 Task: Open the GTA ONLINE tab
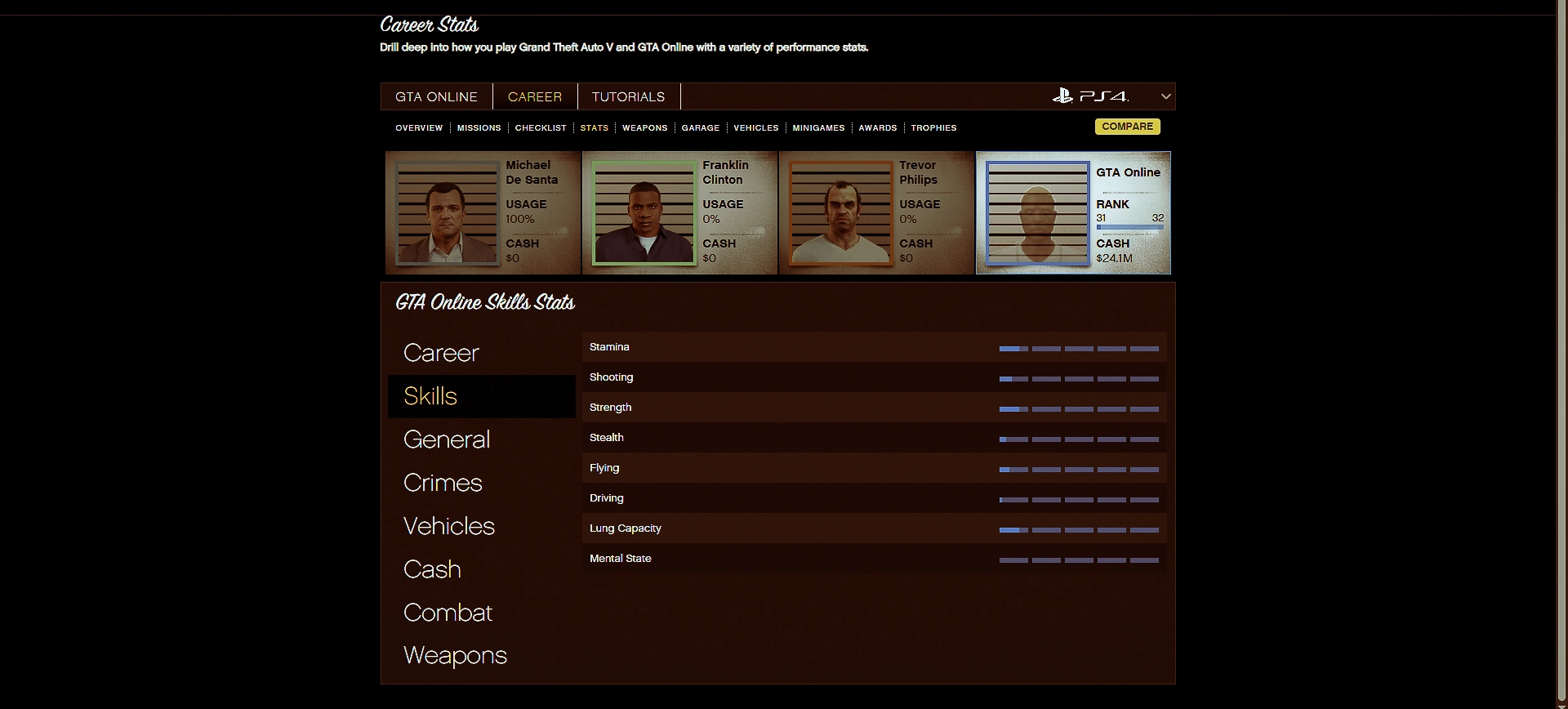click(436, 96)
